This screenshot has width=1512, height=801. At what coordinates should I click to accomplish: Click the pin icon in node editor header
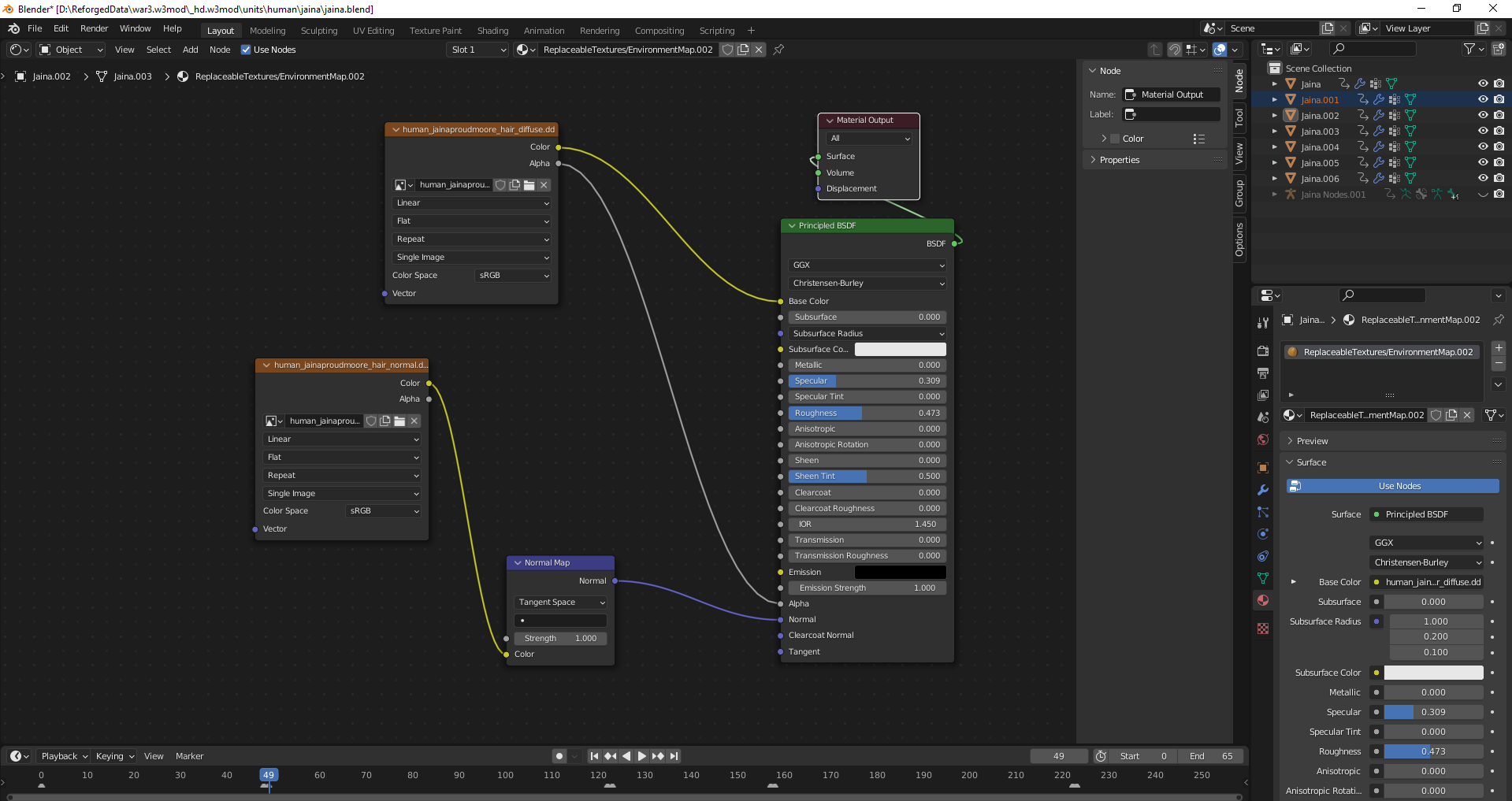pos(778,50)
